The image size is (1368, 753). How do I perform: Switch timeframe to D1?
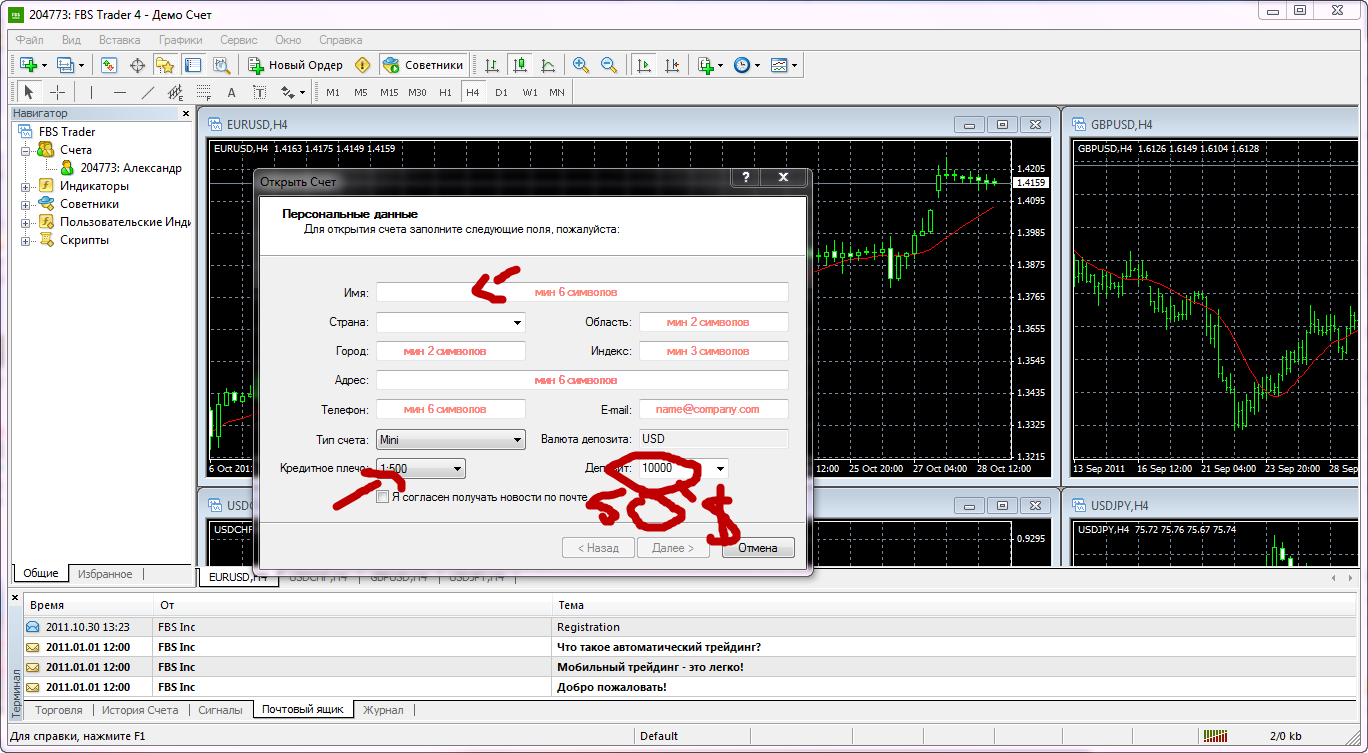pos(501,92)
